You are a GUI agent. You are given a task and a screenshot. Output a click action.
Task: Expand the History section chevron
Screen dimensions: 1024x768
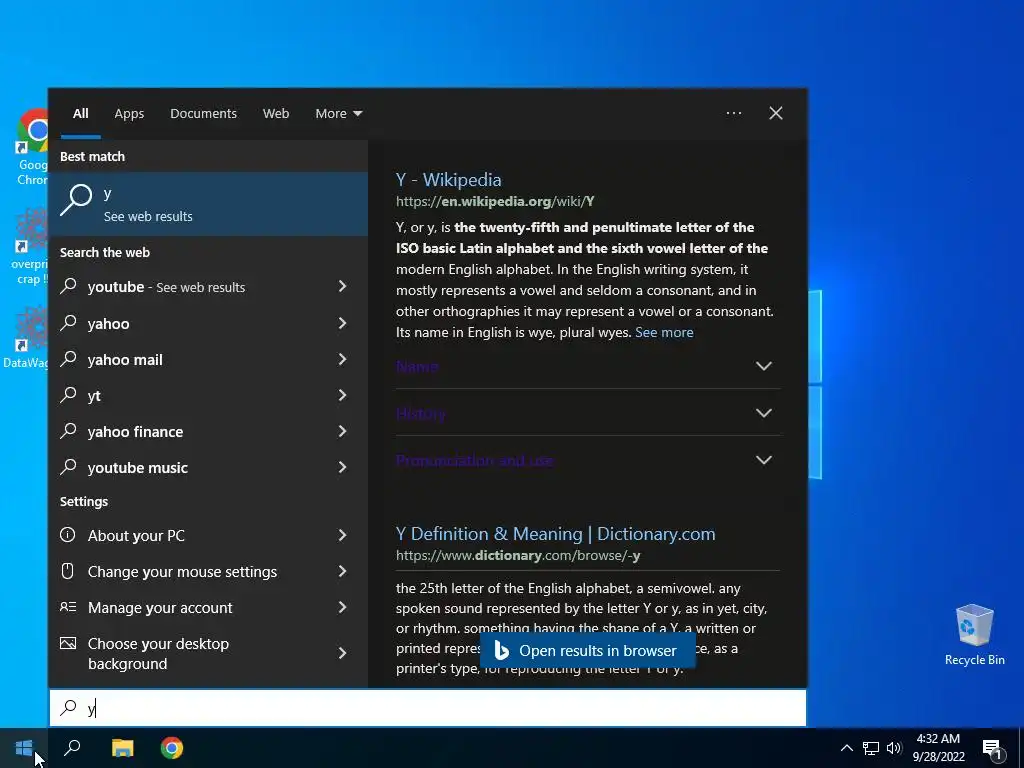coord(763,413)
